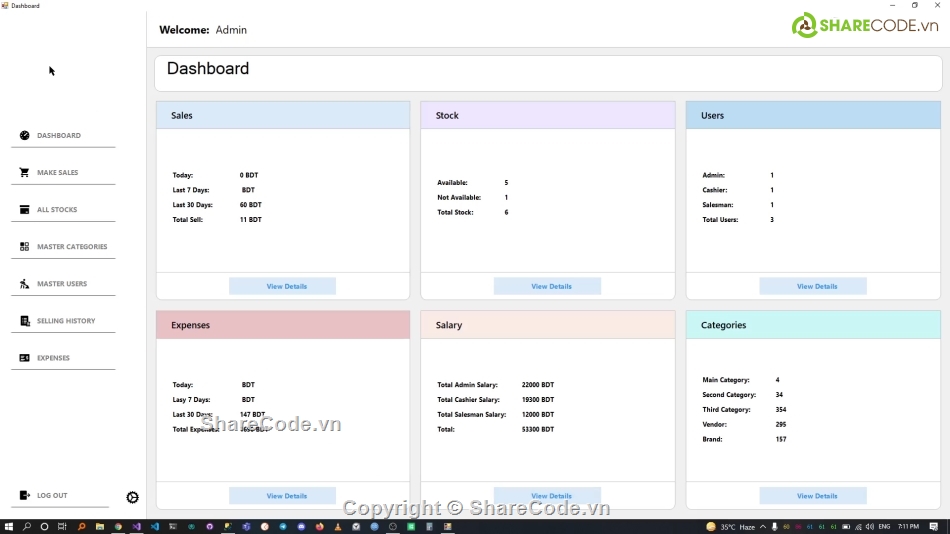Click the shopping cart icon
Image resolution: width=950 pixels, height=534 pixels.
[24, 172]
